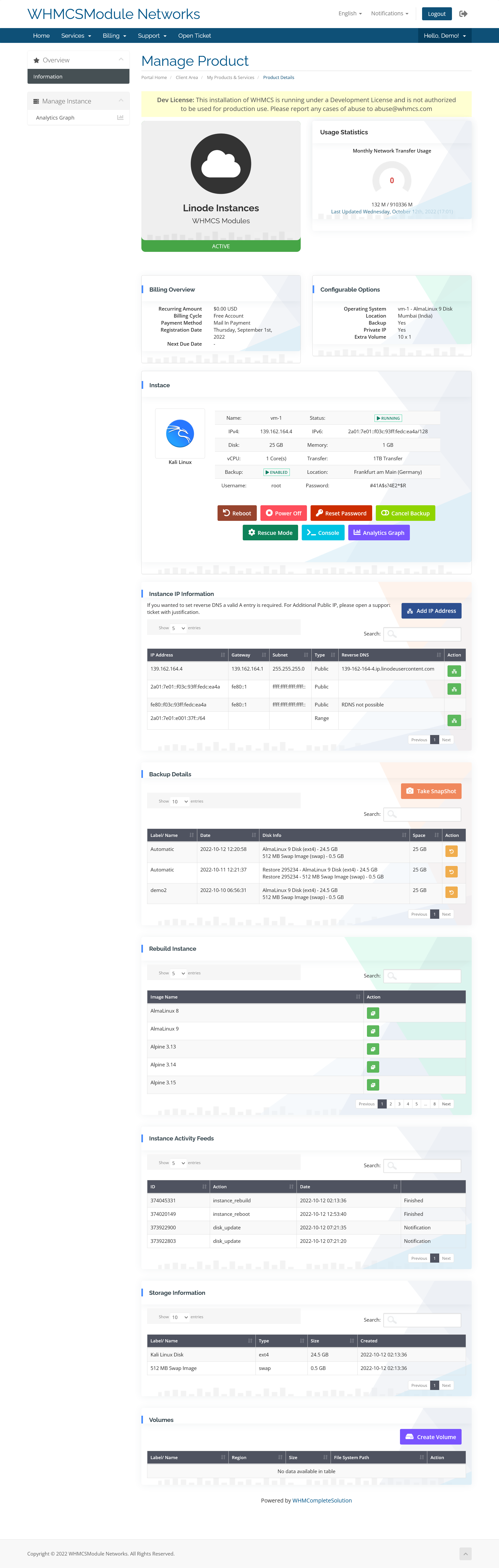Viewport: 499px width, 1568px height.
Task: Sort volumes table by Region column
Action: (x=257, y=1457)
